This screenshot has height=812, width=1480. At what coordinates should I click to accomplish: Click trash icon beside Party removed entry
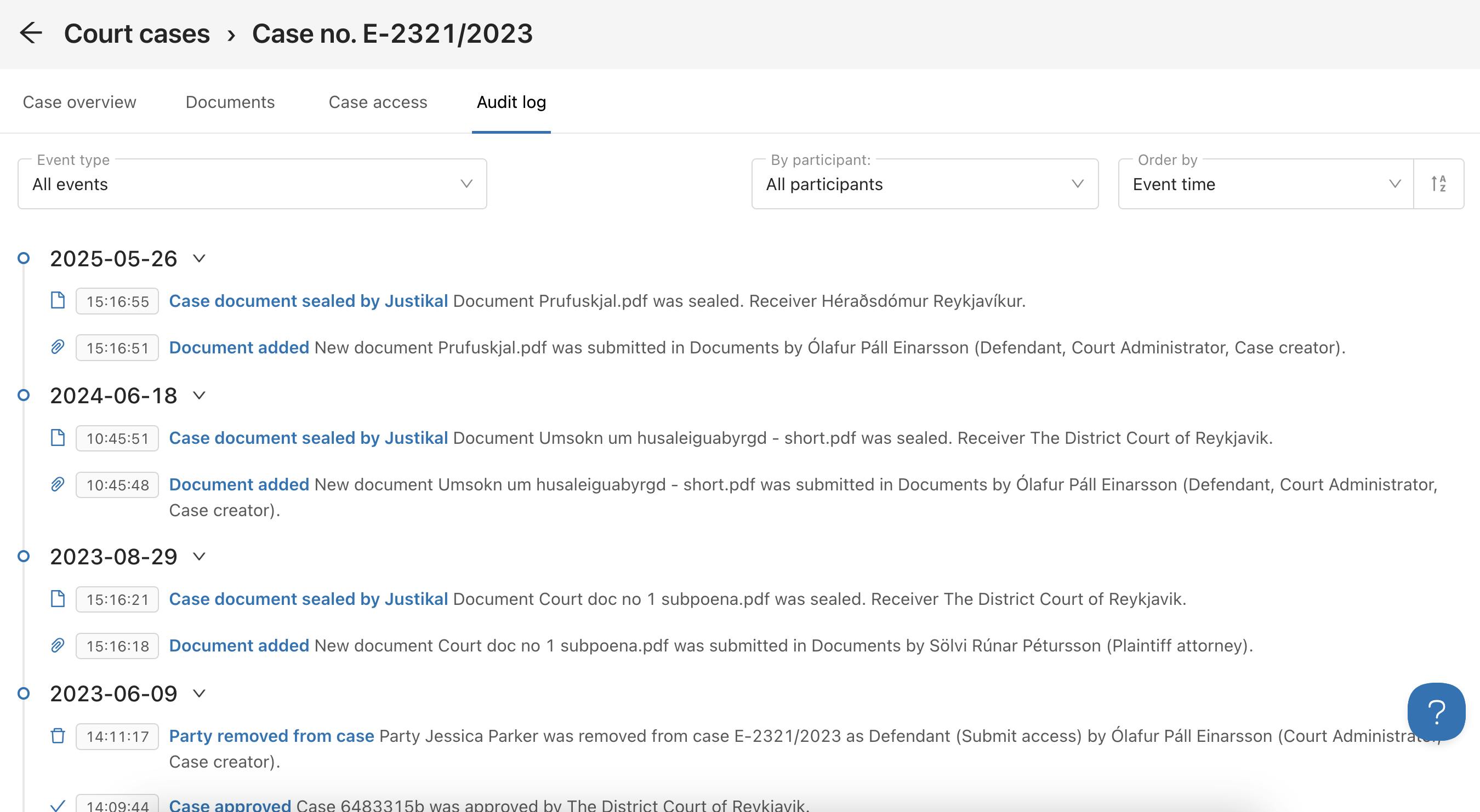click(x=58, y=736)
